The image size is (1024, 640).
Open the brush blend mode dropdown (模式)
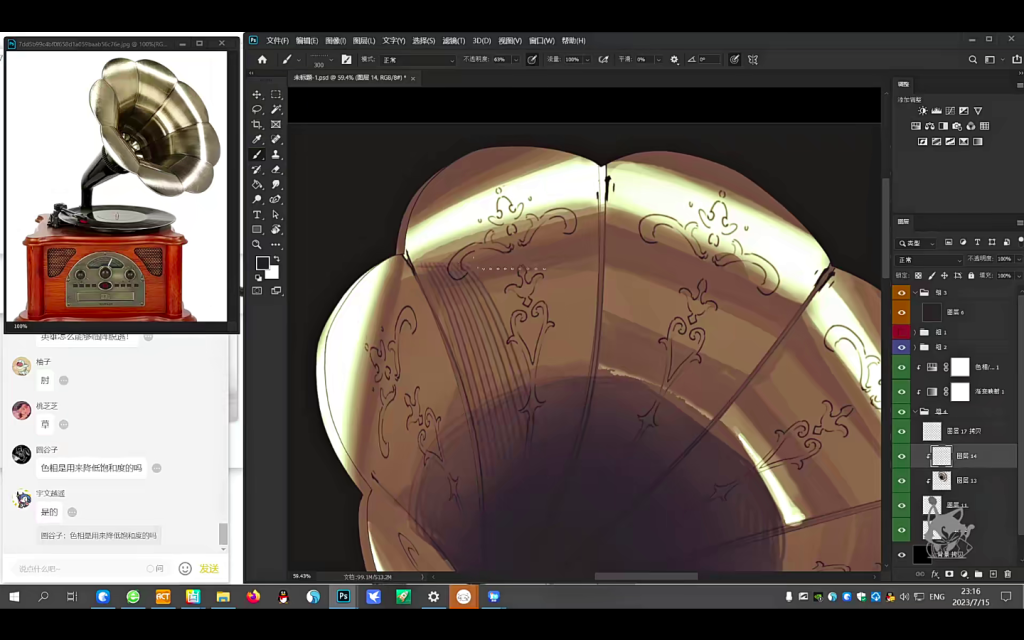click(x=418, y=60)
